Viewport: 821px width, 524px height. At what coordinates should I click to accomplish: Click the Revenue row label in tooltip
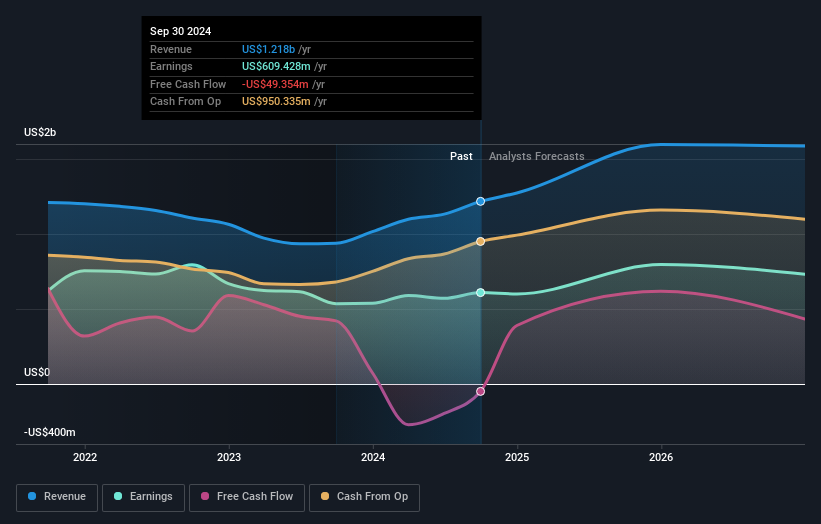171,49
